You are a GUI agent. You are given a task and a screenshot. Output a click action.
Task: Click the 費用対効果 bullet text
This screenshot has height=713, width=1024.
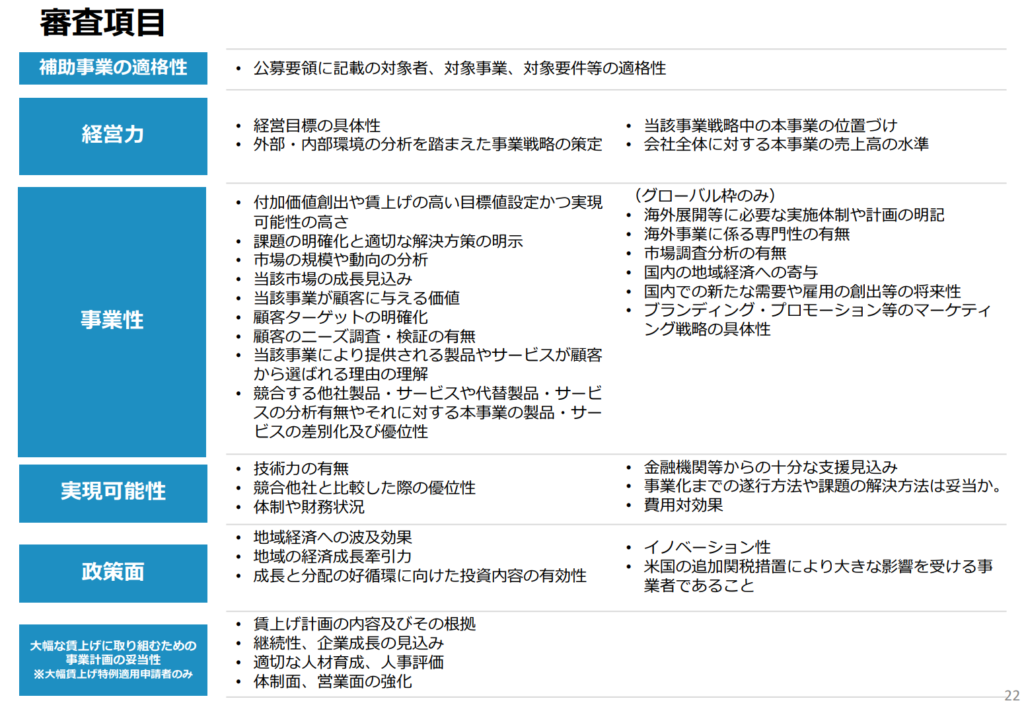point(684,506)
